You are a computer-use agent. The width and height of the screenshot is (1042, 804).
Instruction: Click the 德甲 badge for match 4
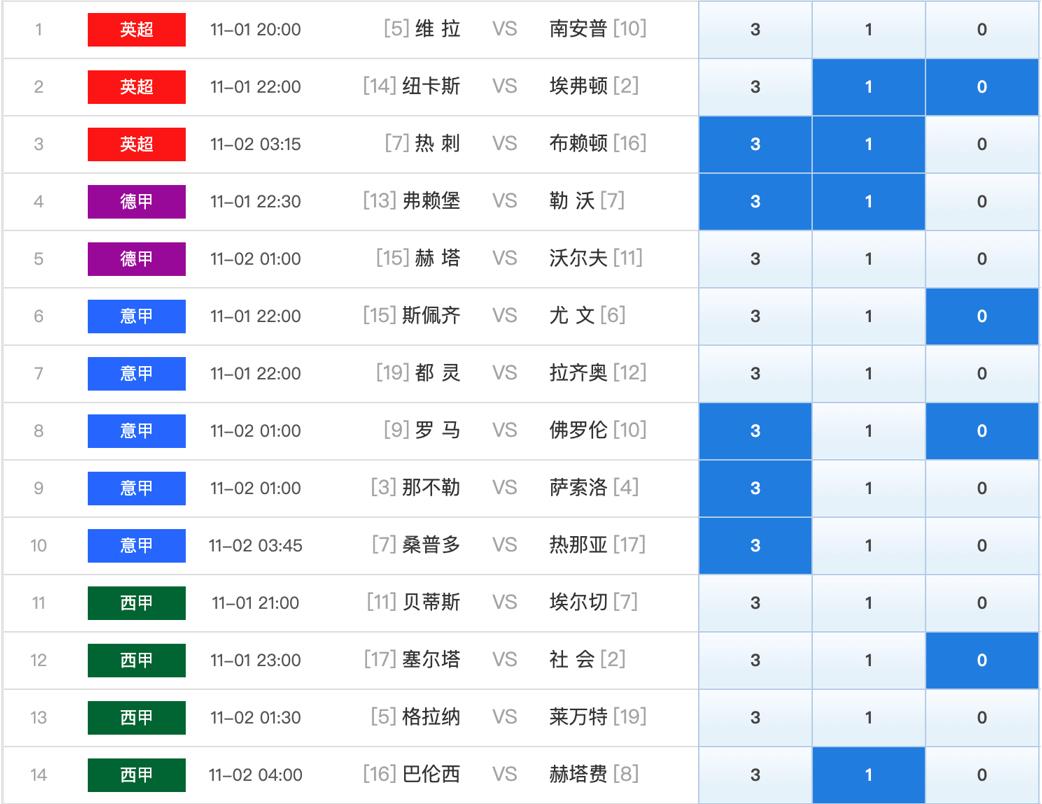137,202
